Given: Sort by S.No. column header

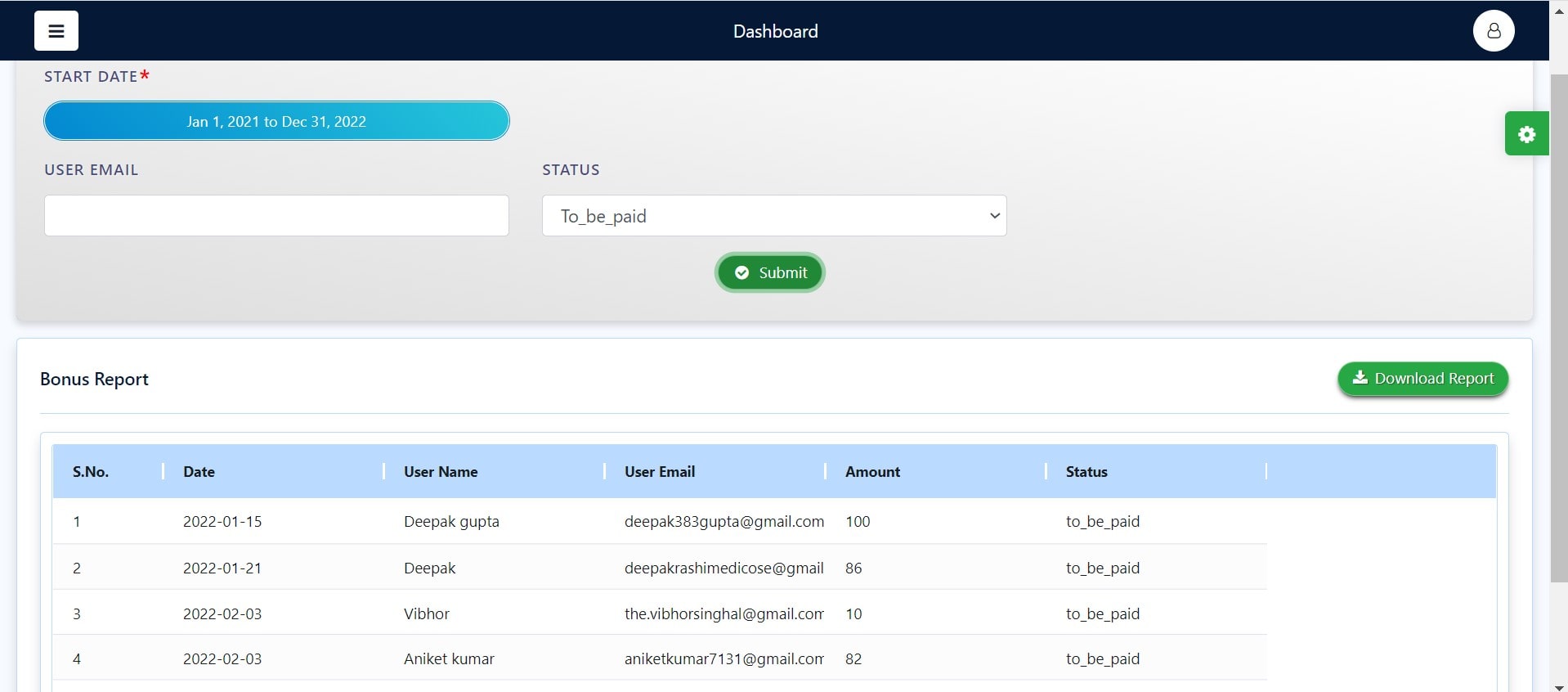Looking at the screenshot, I should point(91,472).
